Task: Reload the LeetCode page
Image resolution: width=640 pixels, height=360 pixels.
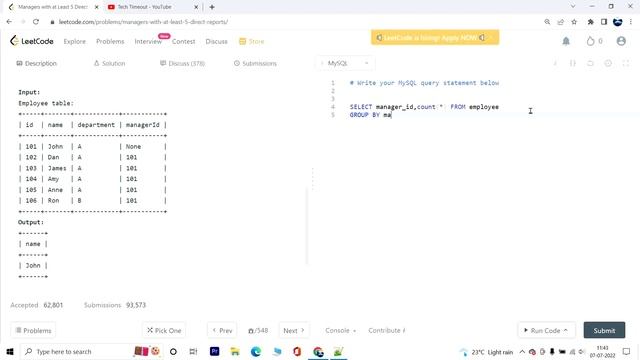Action: 36,22
